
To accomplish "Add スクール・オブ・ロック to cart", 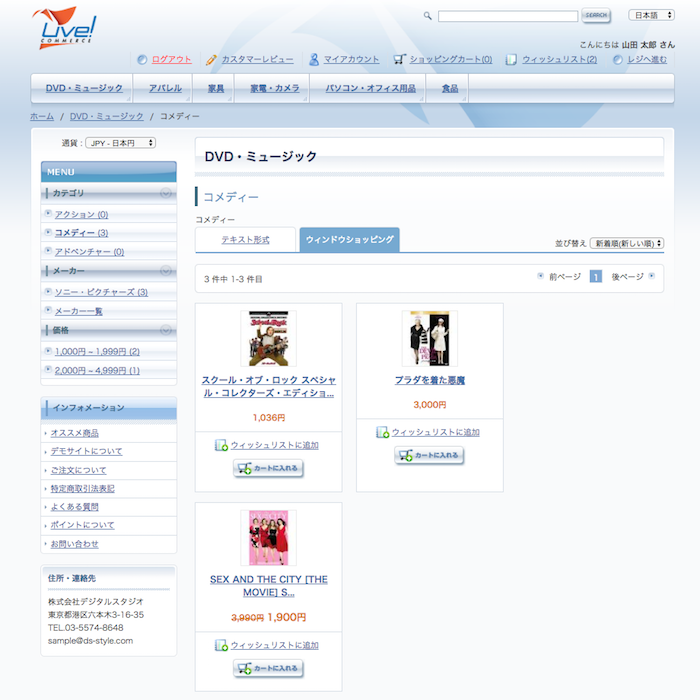I will coord(268,469).
